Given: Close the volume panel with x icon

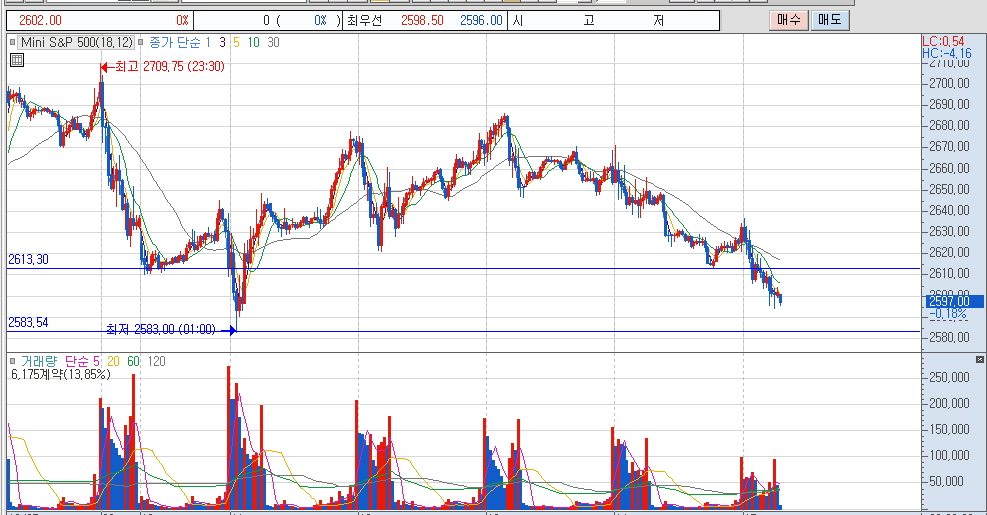Looking at the screenshot, I should [979, 359].
